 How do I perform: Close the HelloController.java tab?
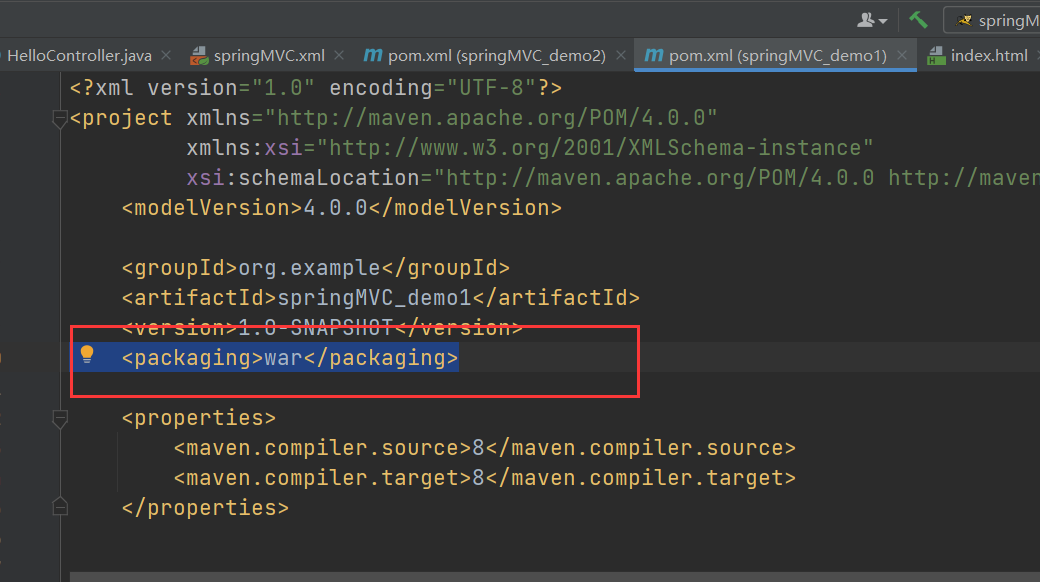click(x=166, y=55)
